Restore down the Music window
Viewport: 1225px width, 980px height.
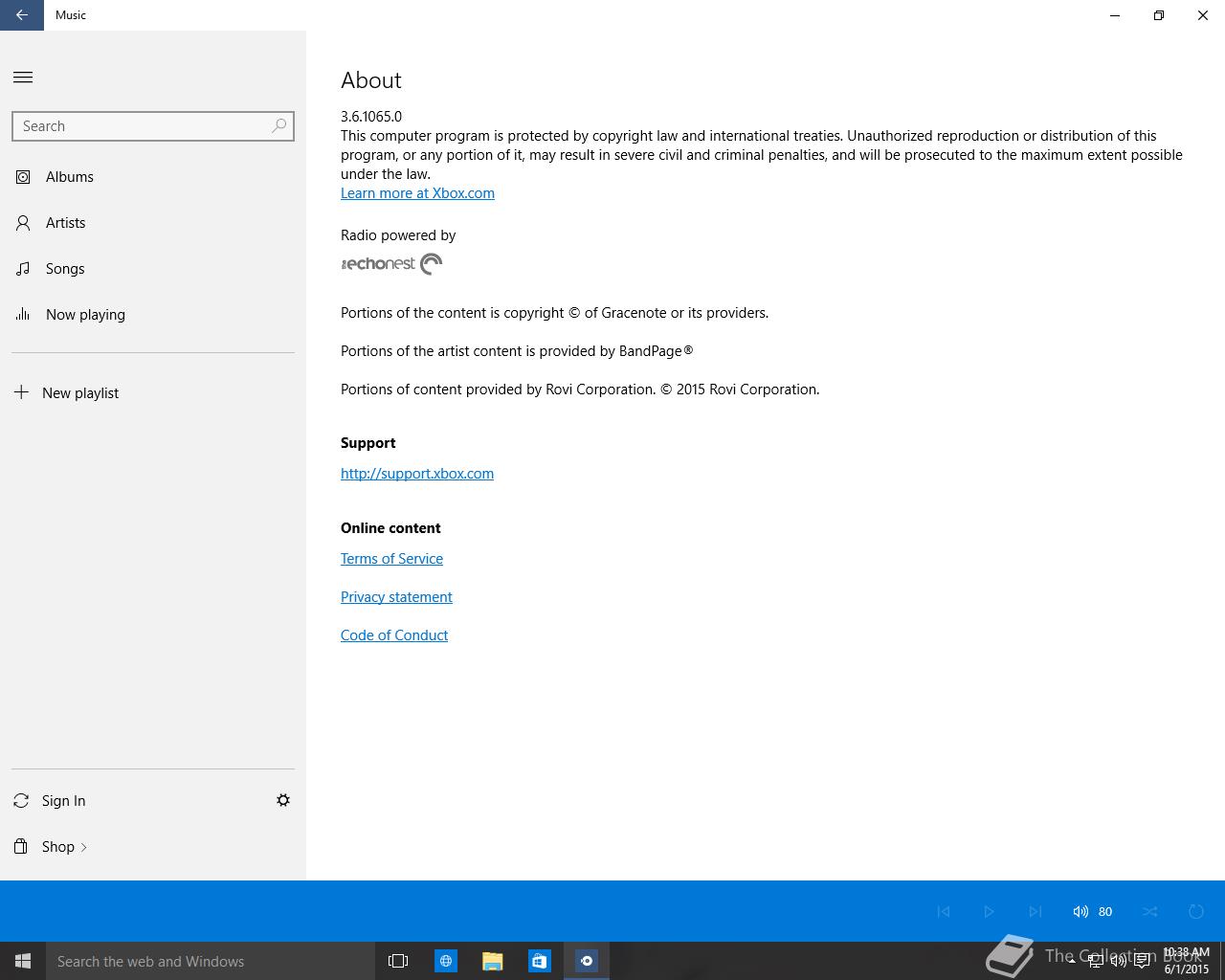(x=1159, y=15)
